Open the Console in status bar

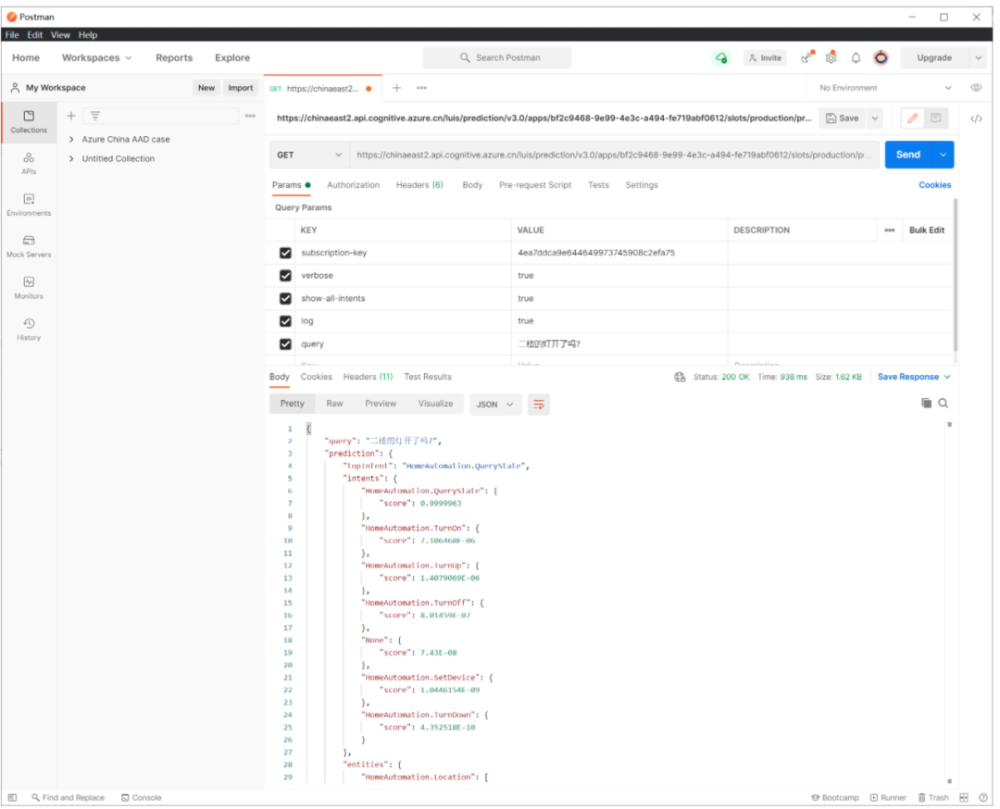tap(141, 798)
